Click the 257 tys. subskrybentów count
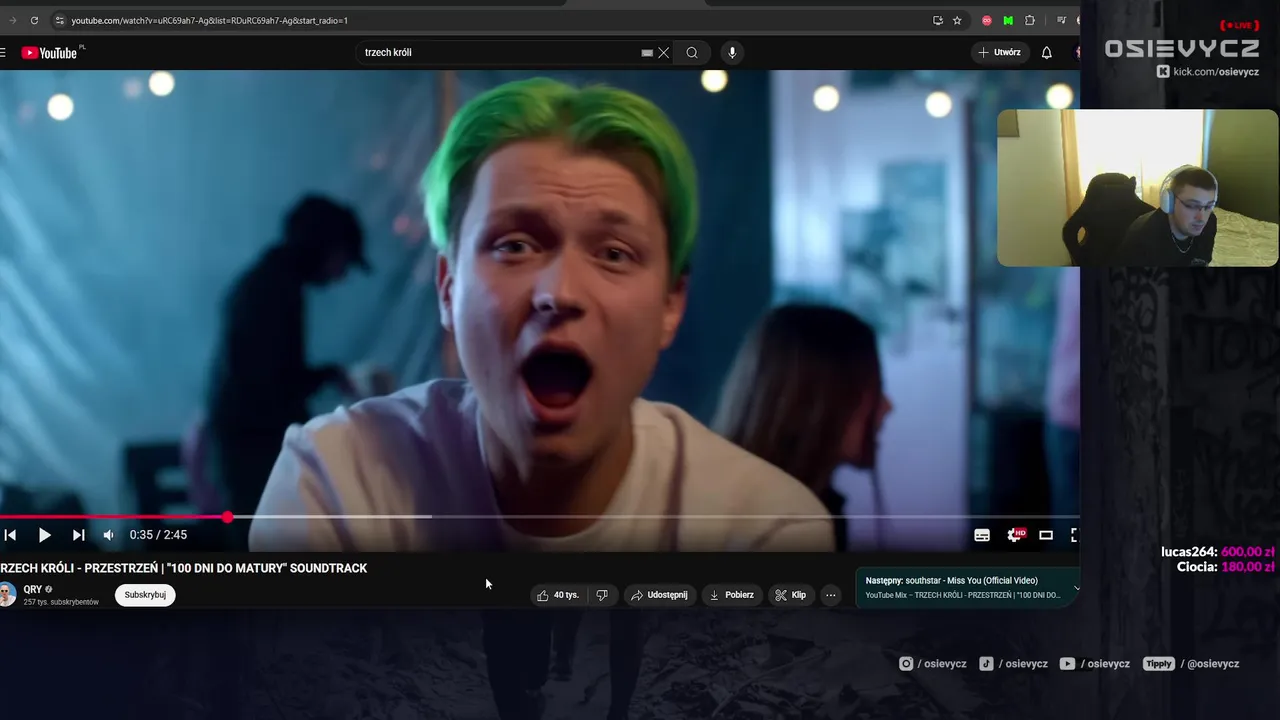The height and width of the screenshot is (720, 1280). point(61,602)
